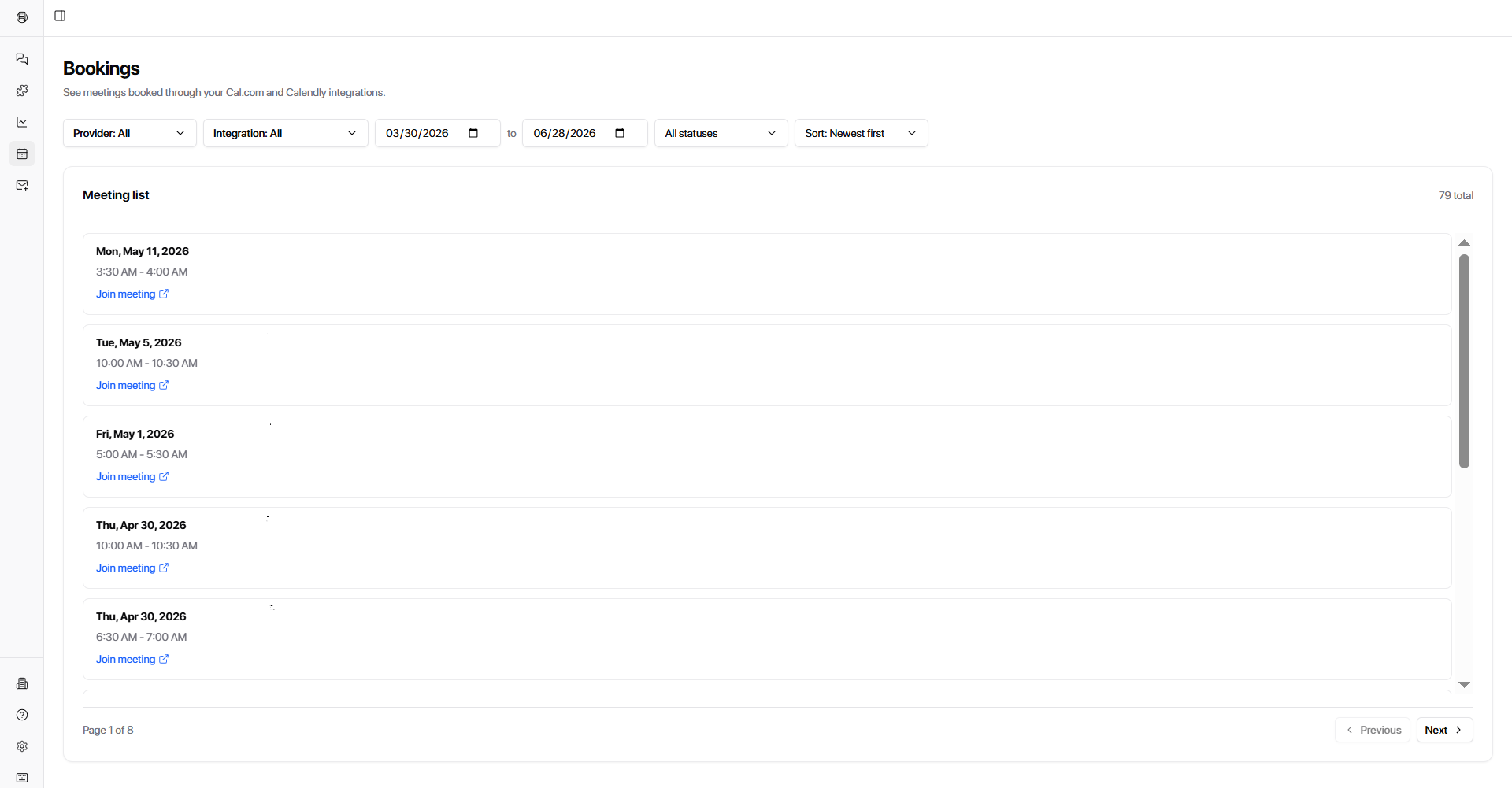Click the keyboard shortcuts icon

tap(22, 778)
